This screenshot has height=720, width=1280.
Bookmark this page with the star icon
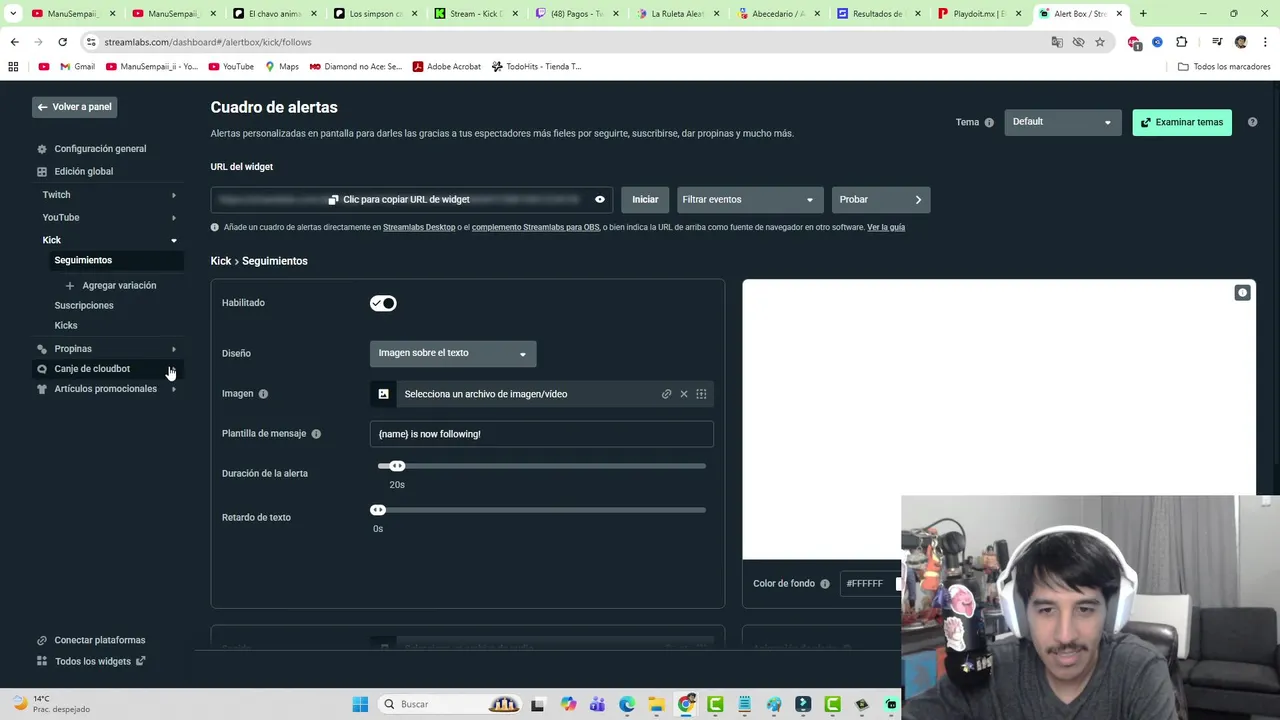[1100, 42]
